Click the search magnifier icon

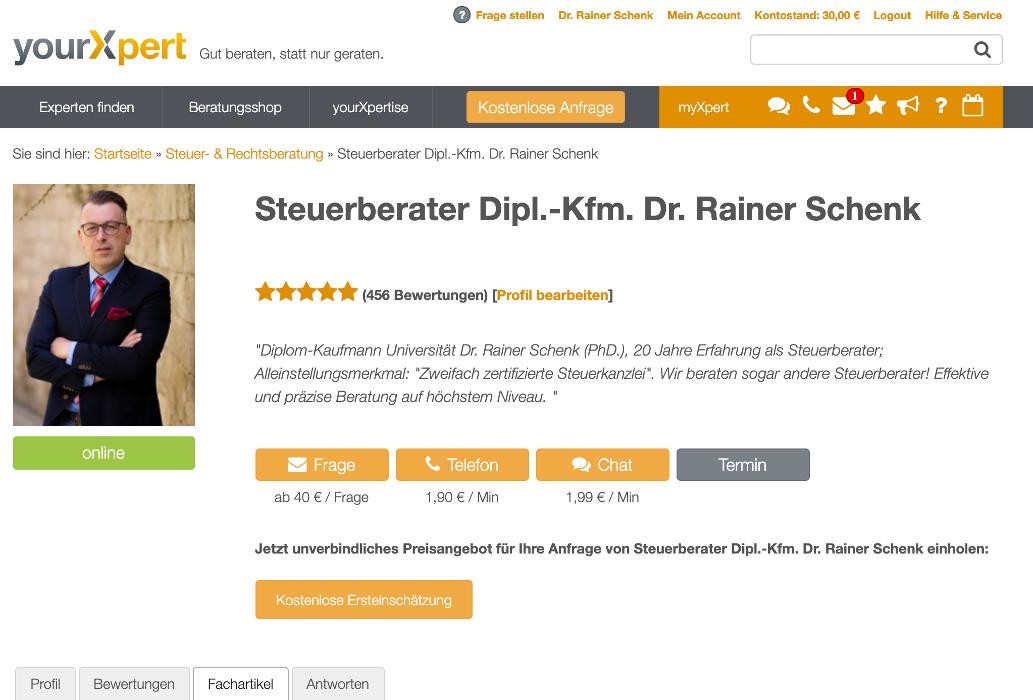click(983, 50)
